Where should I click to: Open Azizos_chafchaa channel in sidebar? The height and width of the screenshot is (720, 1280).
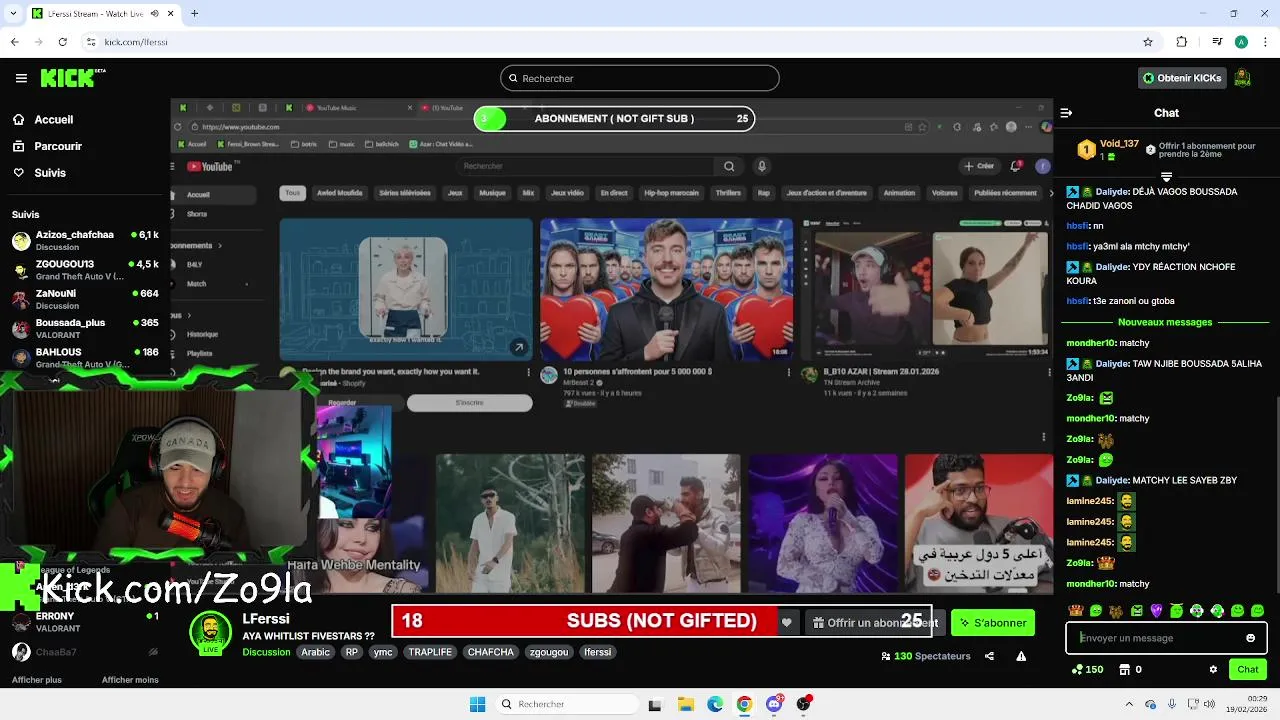[84, 241]
